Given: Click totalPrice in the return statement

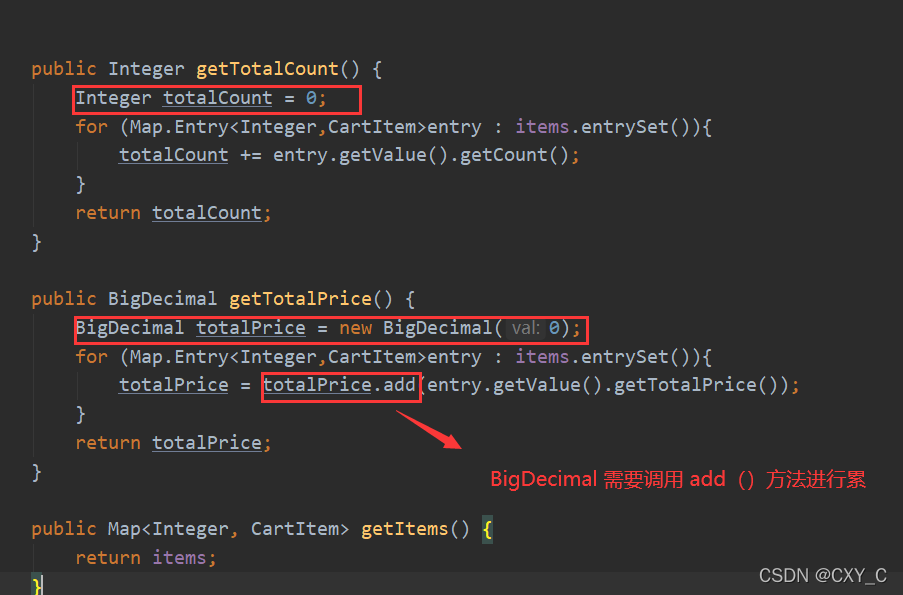Looking at the screenshot, I should 207,443.
